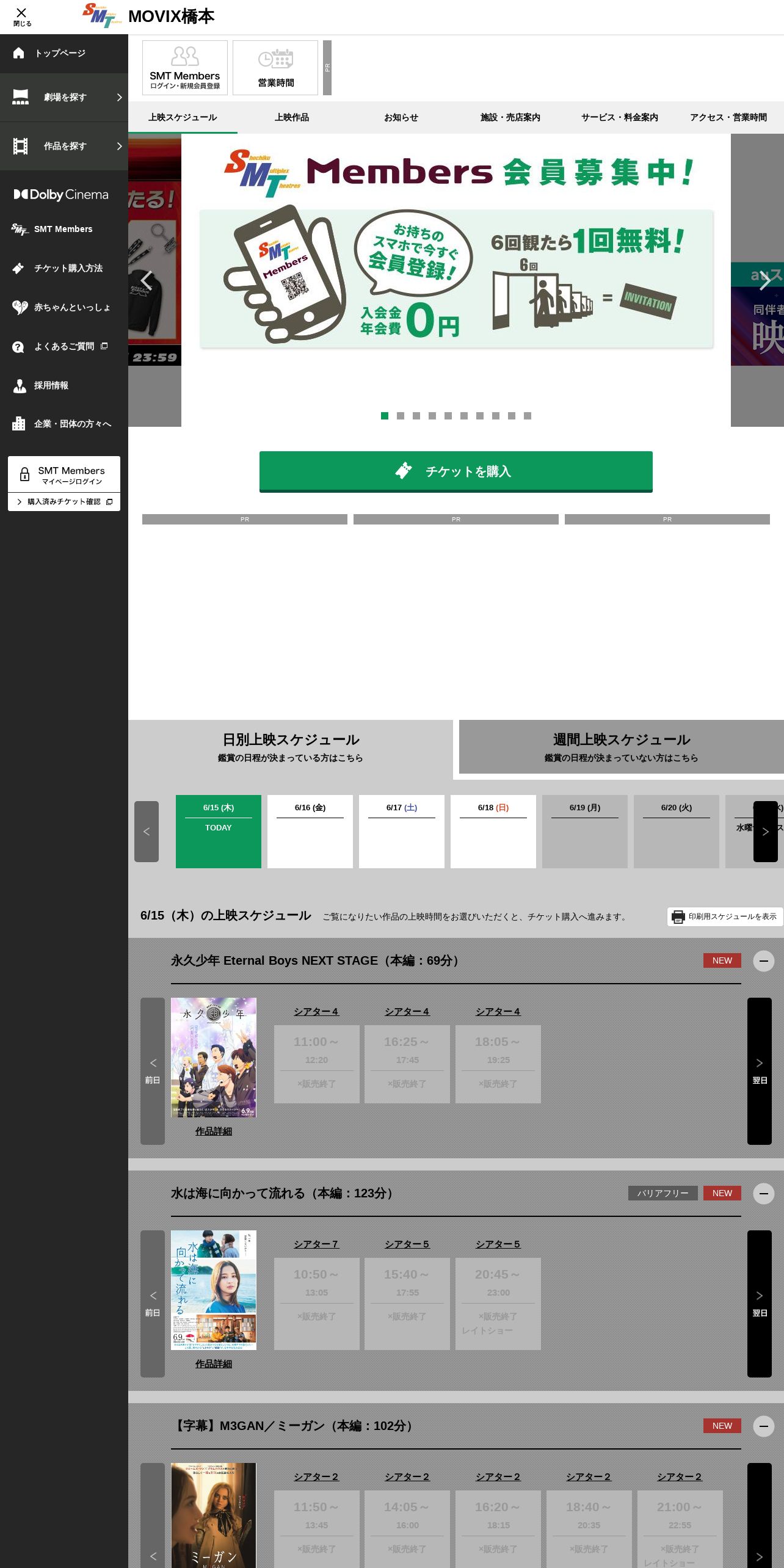The height and width of the screenshot is (1568, 784).
Task: Open 作品詳細 under 水は海に向かって流れる poster
Action: tap(214, 1364)
